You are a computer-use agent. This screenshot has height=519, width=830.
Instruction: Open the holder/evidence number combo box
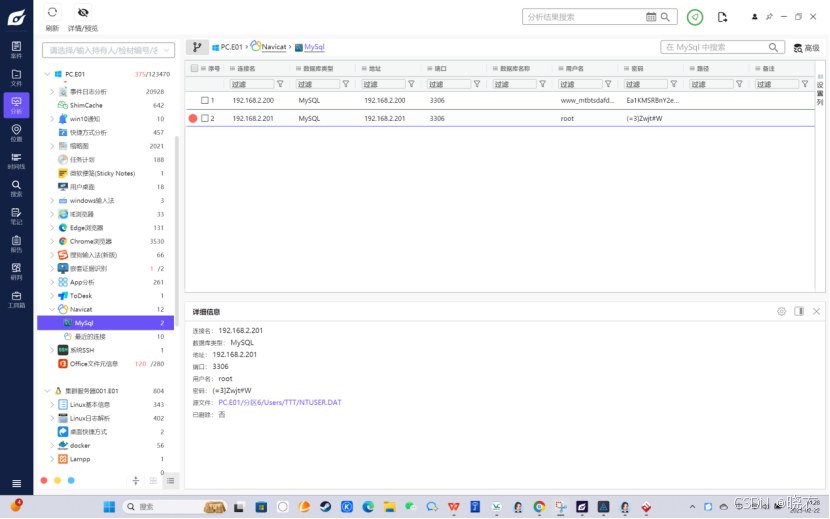(109, 50)
